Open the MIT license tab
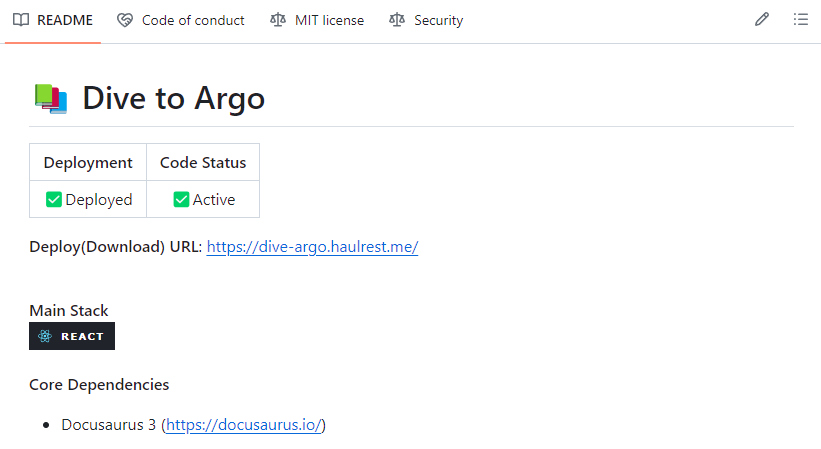The width and height of the screenshot is (821, 449). 329,20
